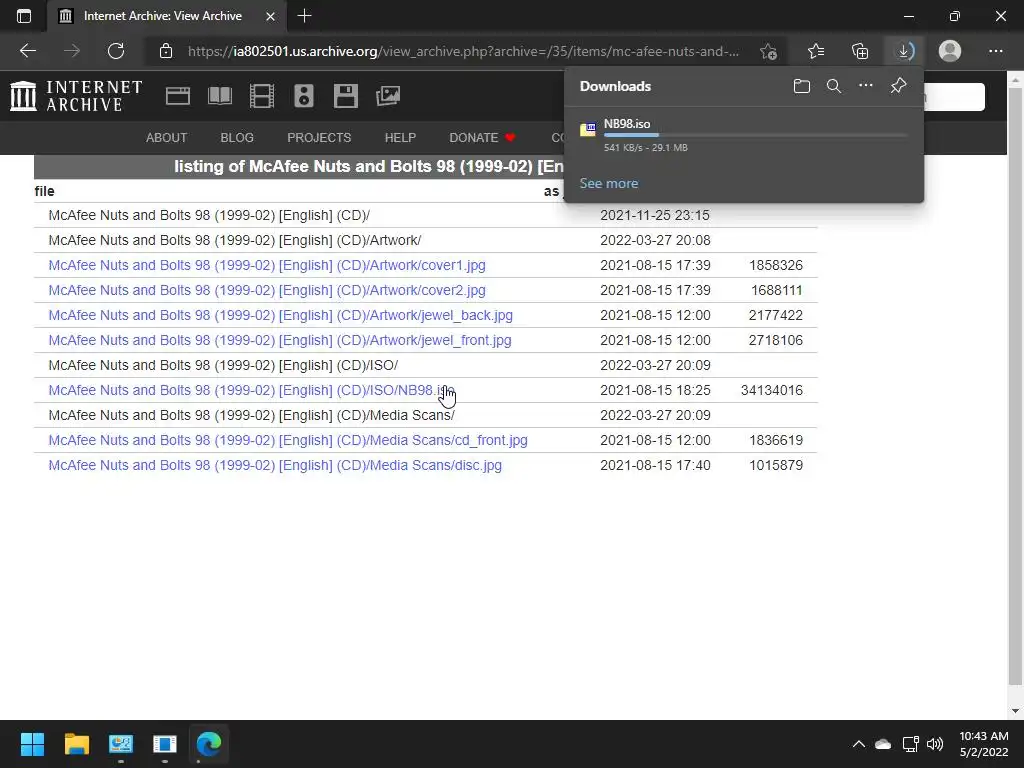Click the ISO/NB98.iso file link
The height and width of the screenshot is (768, 1024).
(251, 391)
